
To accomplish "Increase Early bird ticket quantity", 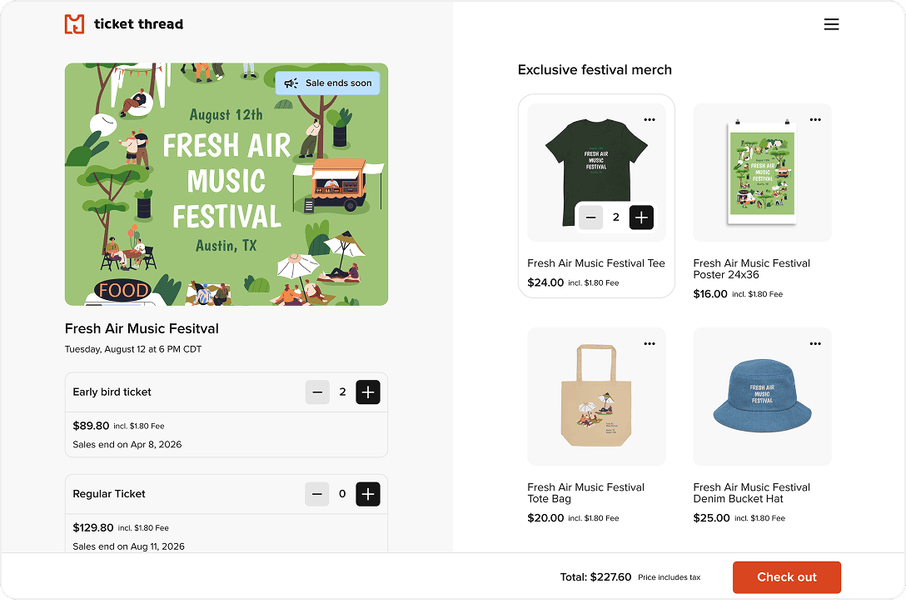I will (x=368, y=392).
